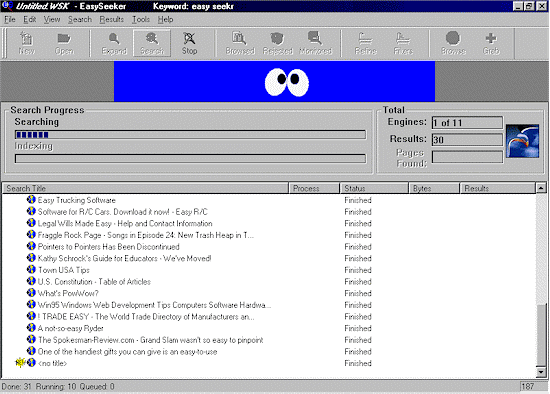Viewport: 550px width, 394px height.
Task: Click the Engines field showing 1 of 11
Action: pyautogui.click(x=467, y=123)
